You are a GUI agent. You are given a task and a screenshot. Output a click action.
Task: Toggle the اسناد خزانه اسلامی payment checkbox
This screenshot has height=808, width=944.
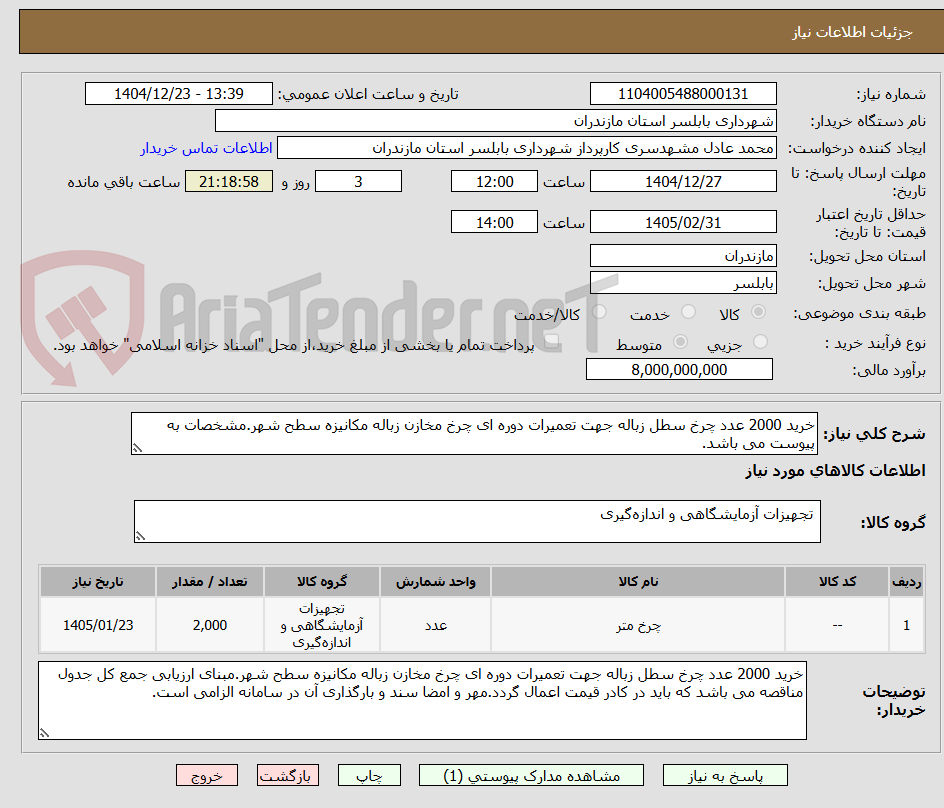coord(551,343)
